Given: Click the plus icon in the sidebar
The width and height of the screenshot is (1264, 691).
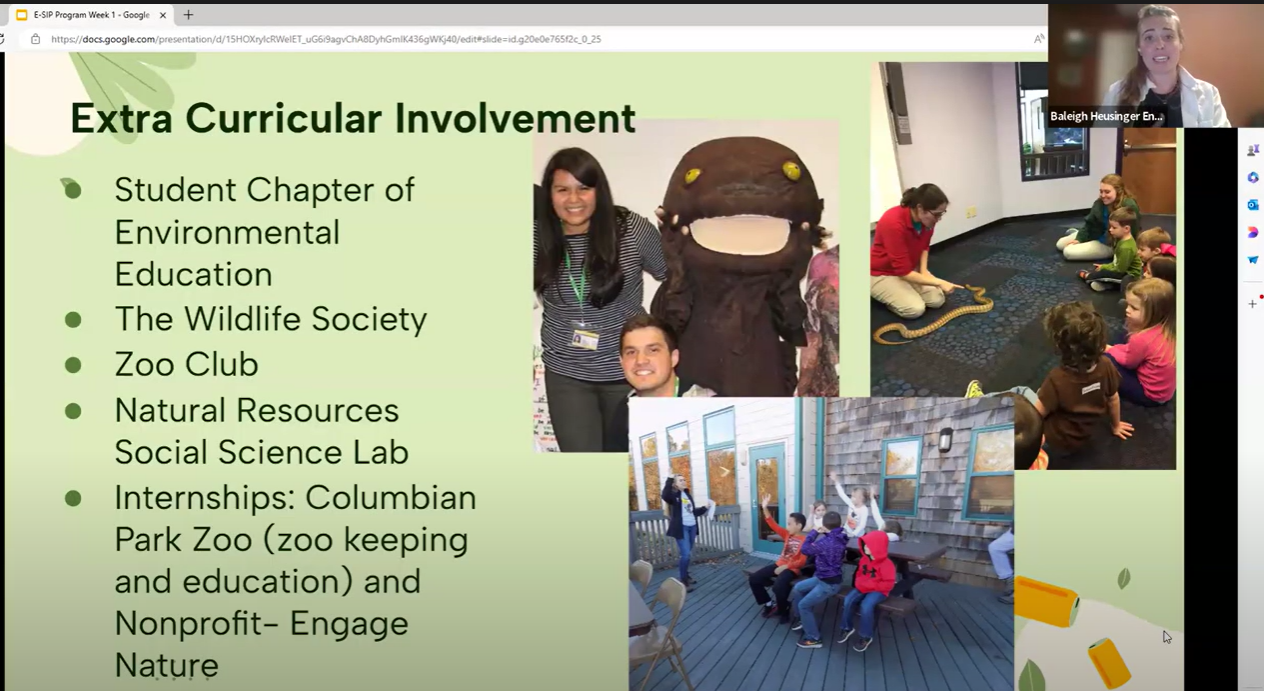Looking at the screenshot, I should tap(1252, 303).
